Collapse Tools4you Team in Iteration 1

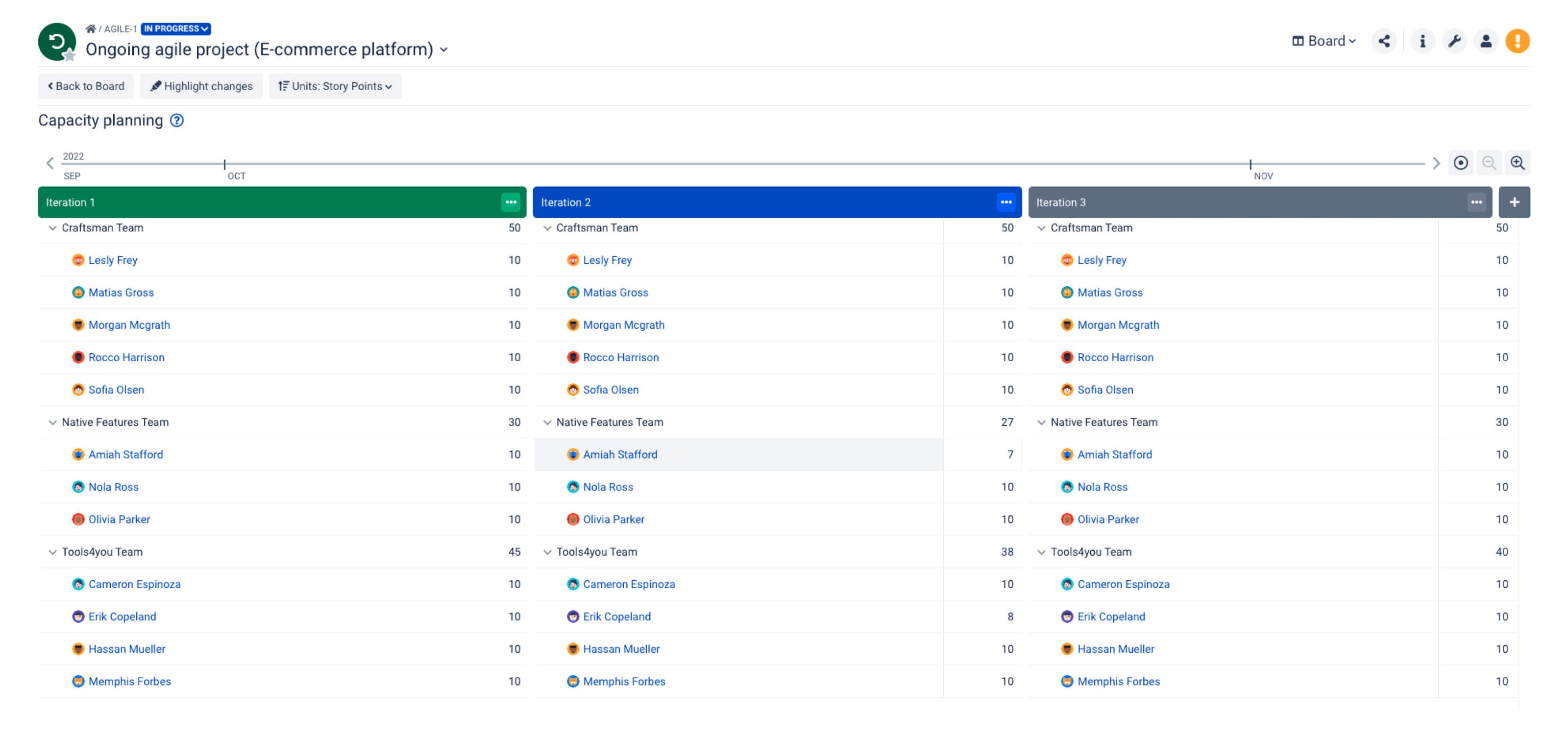click(x=52, y=552)
